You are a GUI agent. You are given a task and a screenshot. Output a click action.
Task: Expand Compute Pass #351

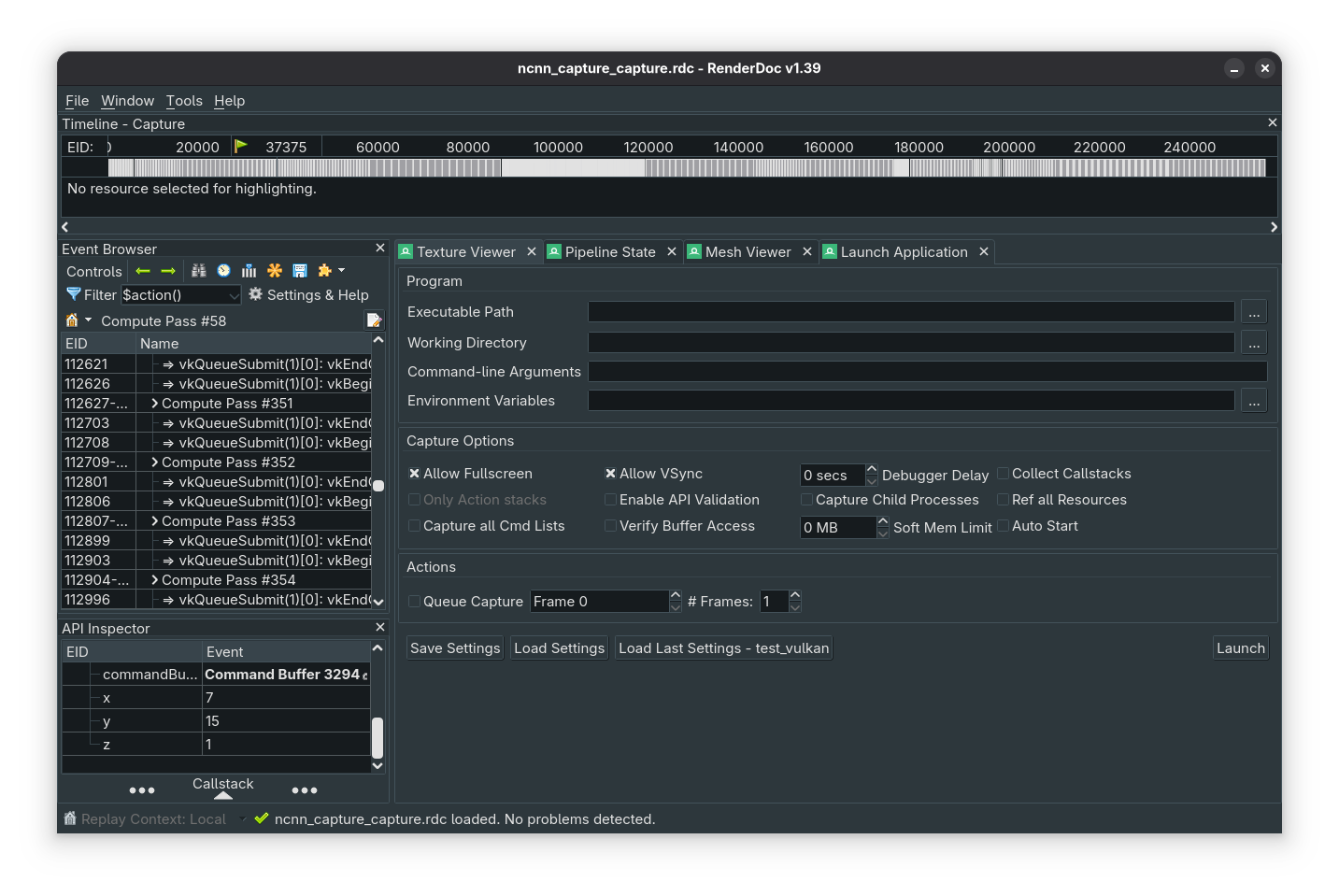tap(154, 404)
